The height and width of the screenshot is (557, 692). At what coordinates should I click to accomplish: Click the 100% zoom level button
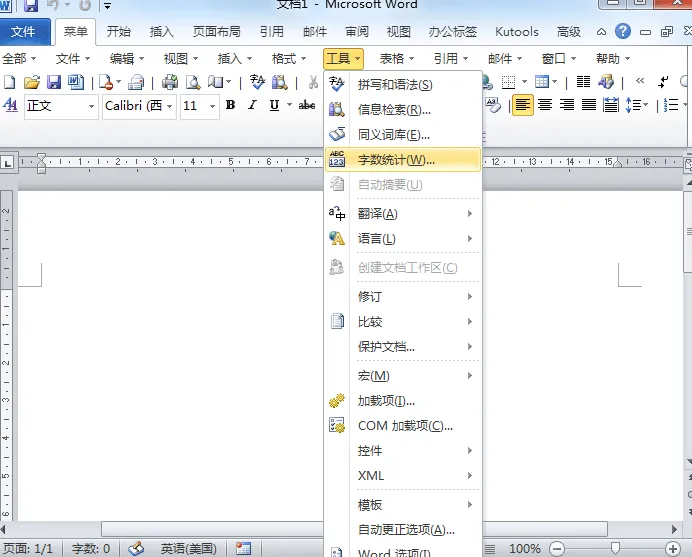click(524, 549)
